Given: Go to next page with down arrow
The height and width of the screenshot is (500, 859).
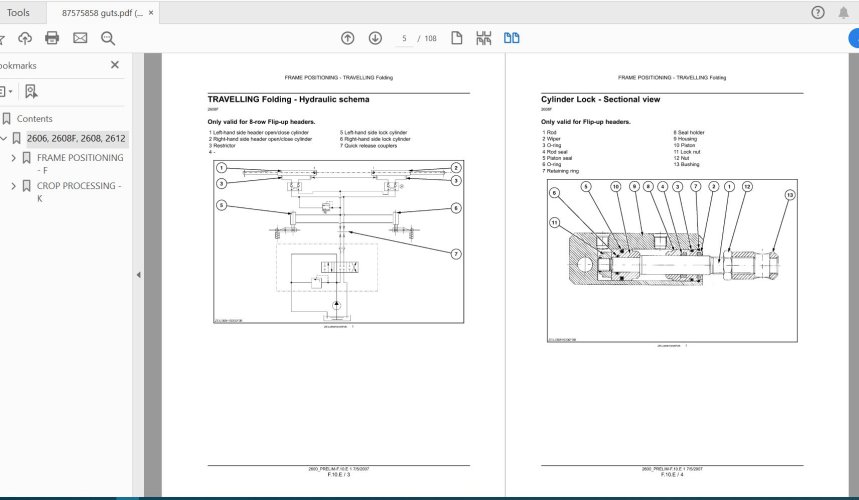Looking at the screenshot, I should point(375,38).
